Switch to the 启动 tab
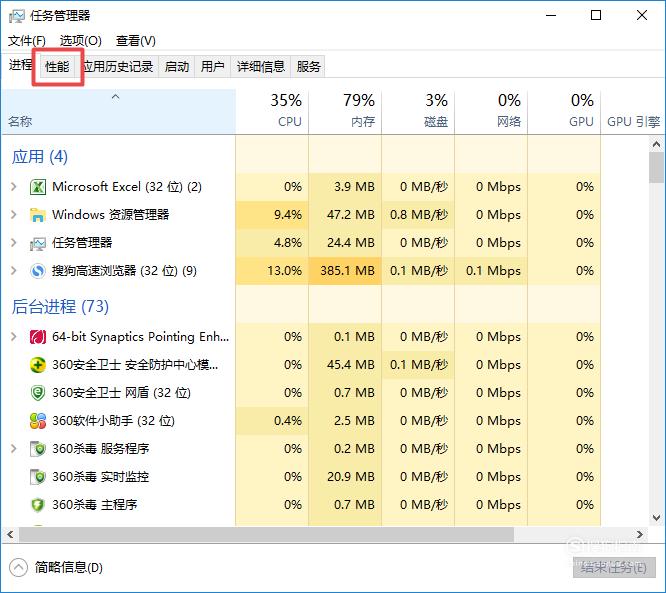The width and height of the screenshot is (666, 593). pos(177,67)
